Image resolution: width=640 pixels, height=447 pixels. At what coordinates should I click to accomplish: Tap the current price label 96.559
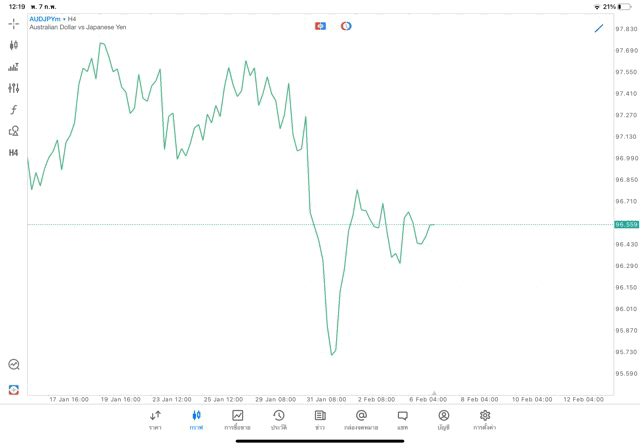coord(626,225)
